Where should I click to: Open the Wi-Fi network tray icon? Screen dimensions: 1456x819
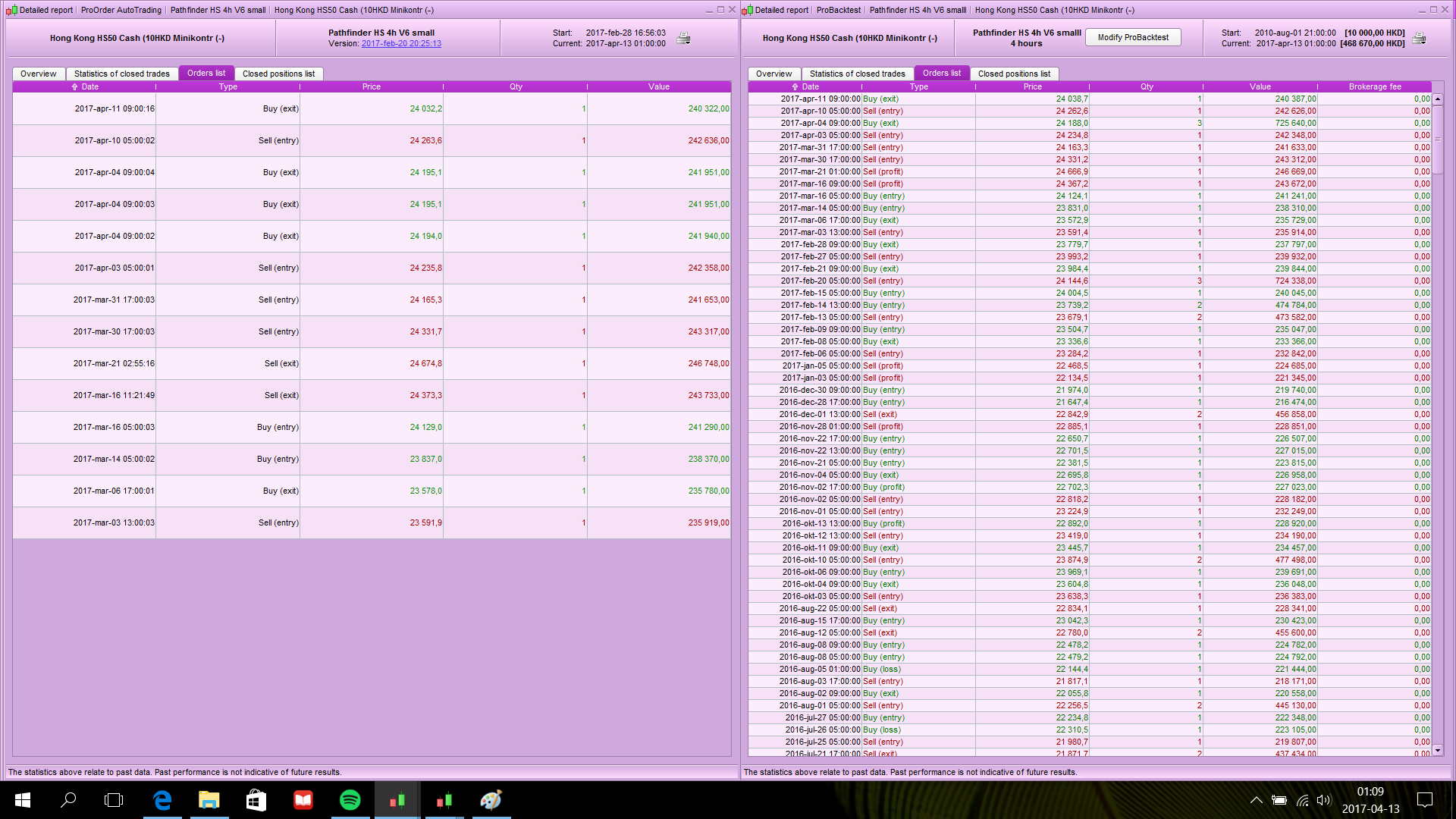pos(1302,800)
